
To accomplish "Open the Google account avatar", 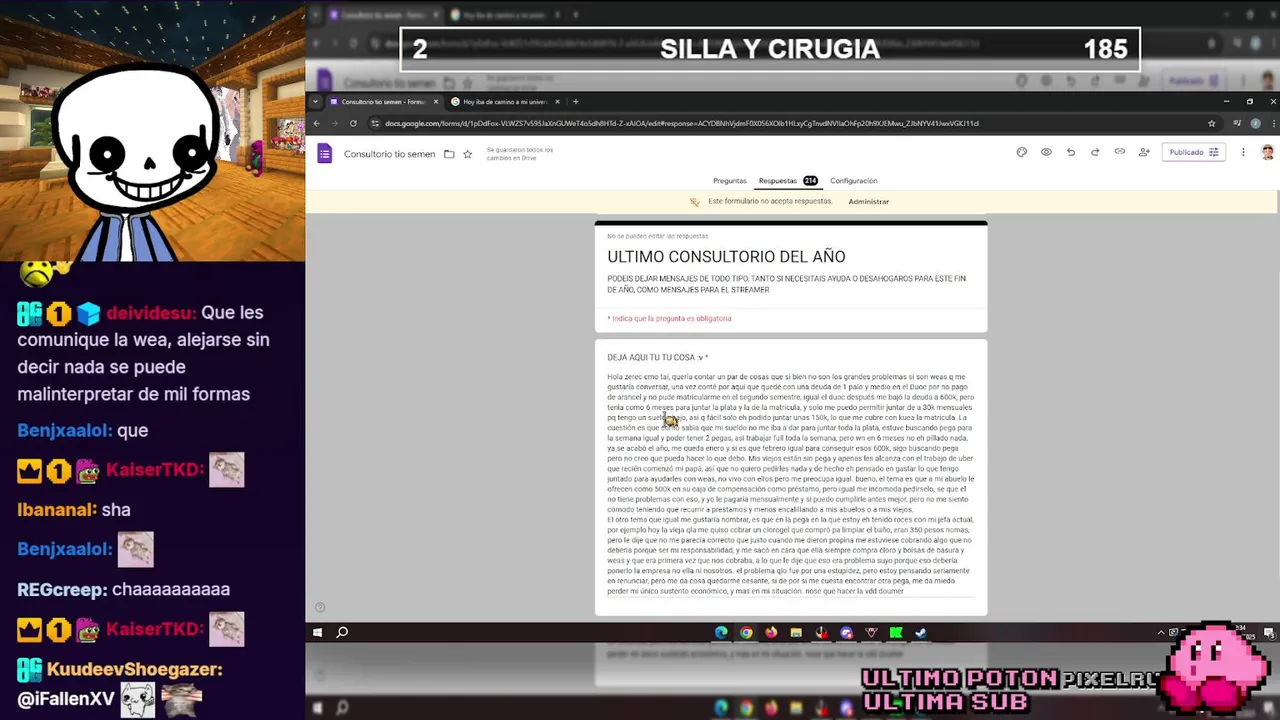I will click(1268, 152).
